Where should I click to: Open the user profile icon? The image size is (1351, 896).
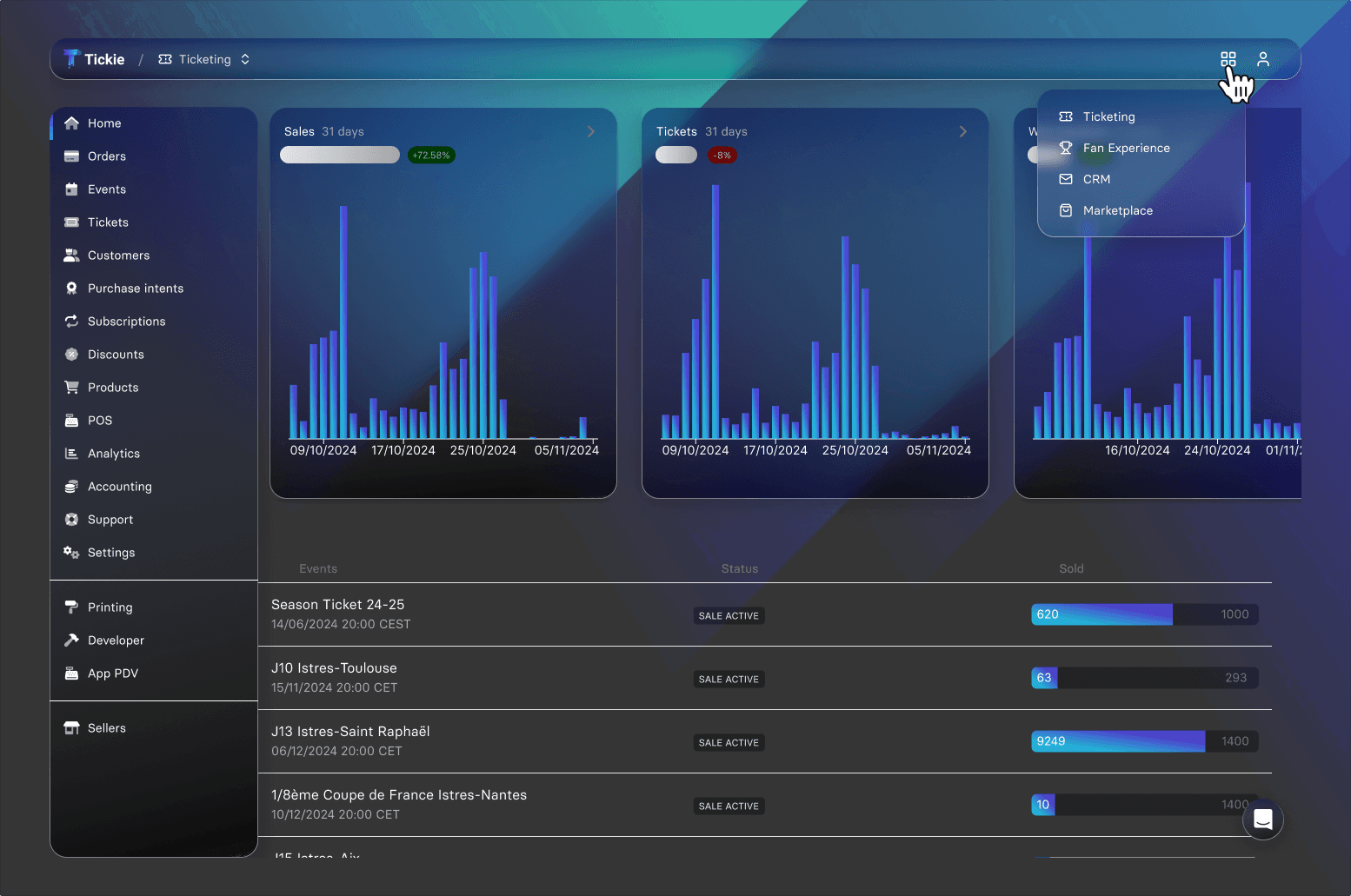(x=1263, y=59)
